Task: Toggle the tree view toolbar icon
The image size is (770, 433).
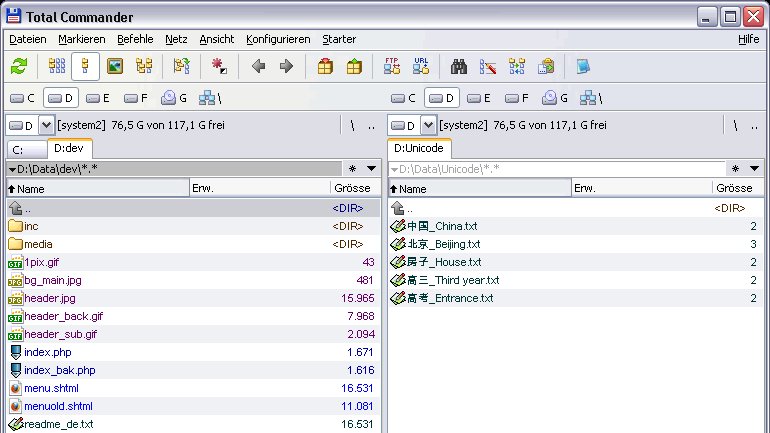Action: (144, 66)
